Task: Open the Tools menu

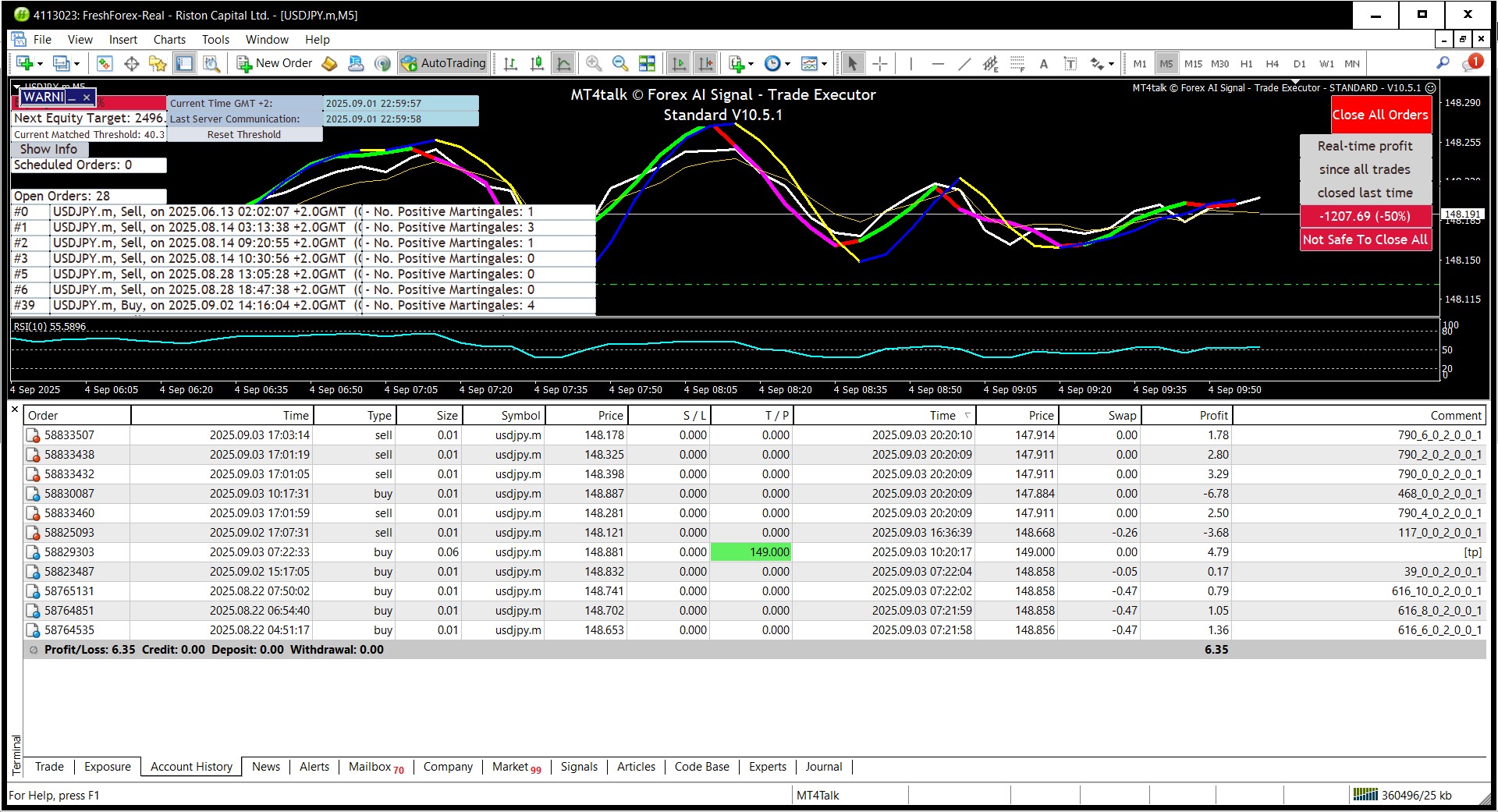Action: [215, 39]
